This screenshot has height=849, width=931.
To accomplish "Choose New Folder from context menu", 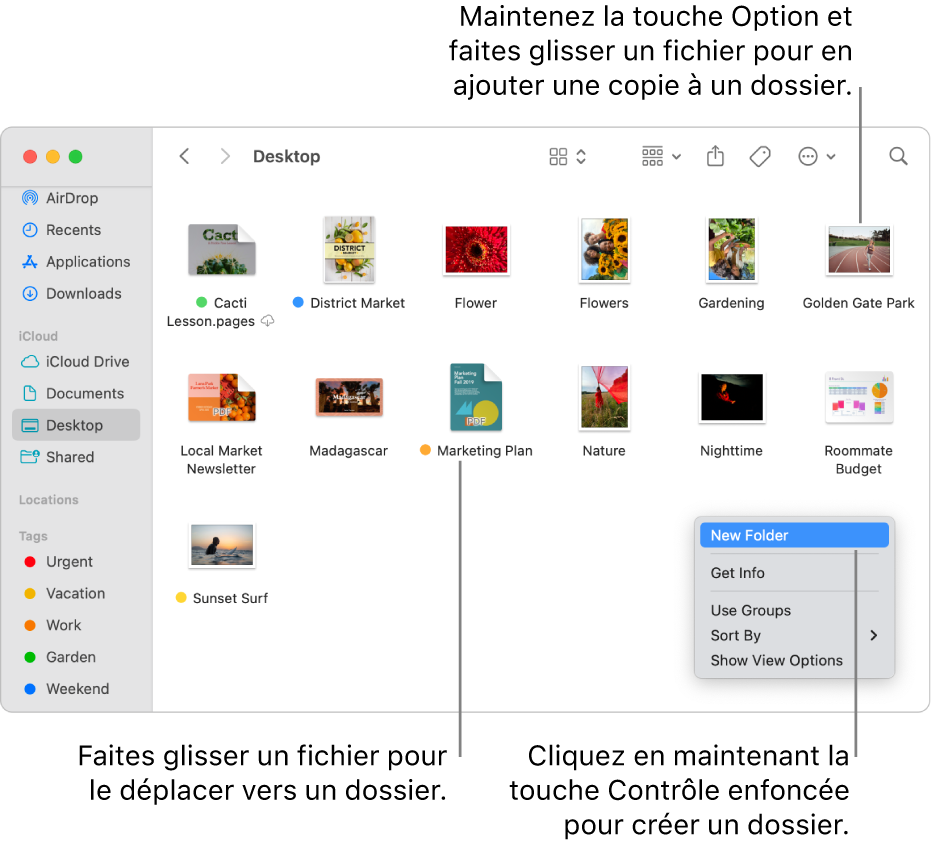I will tap(794, 536).
